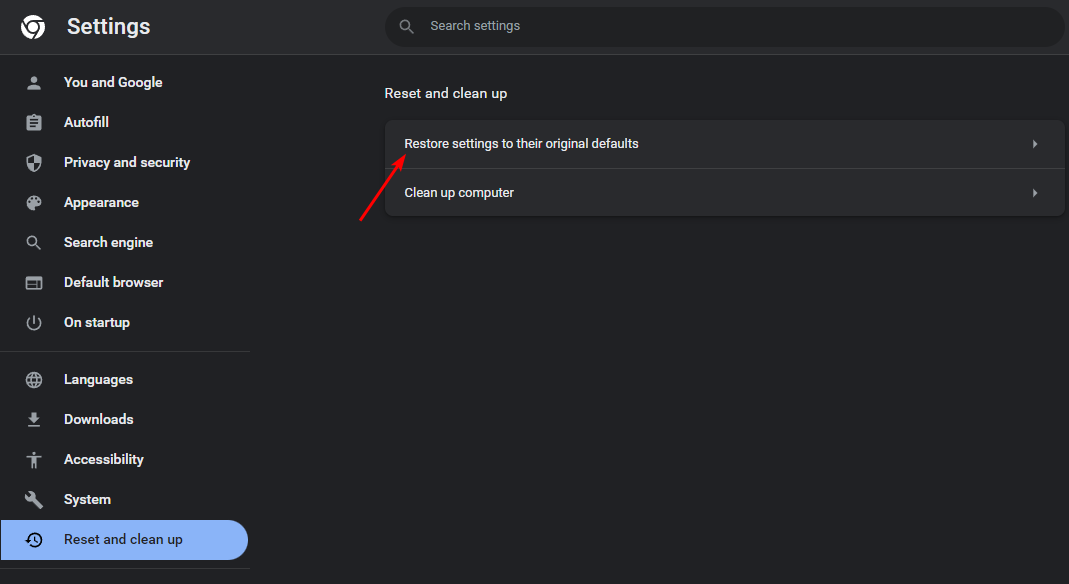
Task: Open the Reset and clean up section
Action: pyautogui.click(x=123, y=540)
